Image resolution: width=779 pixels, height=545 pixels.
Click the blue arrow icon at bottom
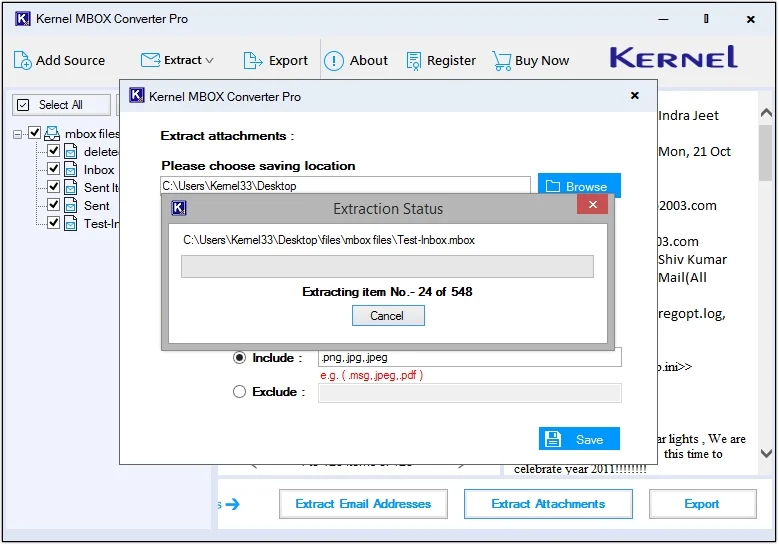233,504
